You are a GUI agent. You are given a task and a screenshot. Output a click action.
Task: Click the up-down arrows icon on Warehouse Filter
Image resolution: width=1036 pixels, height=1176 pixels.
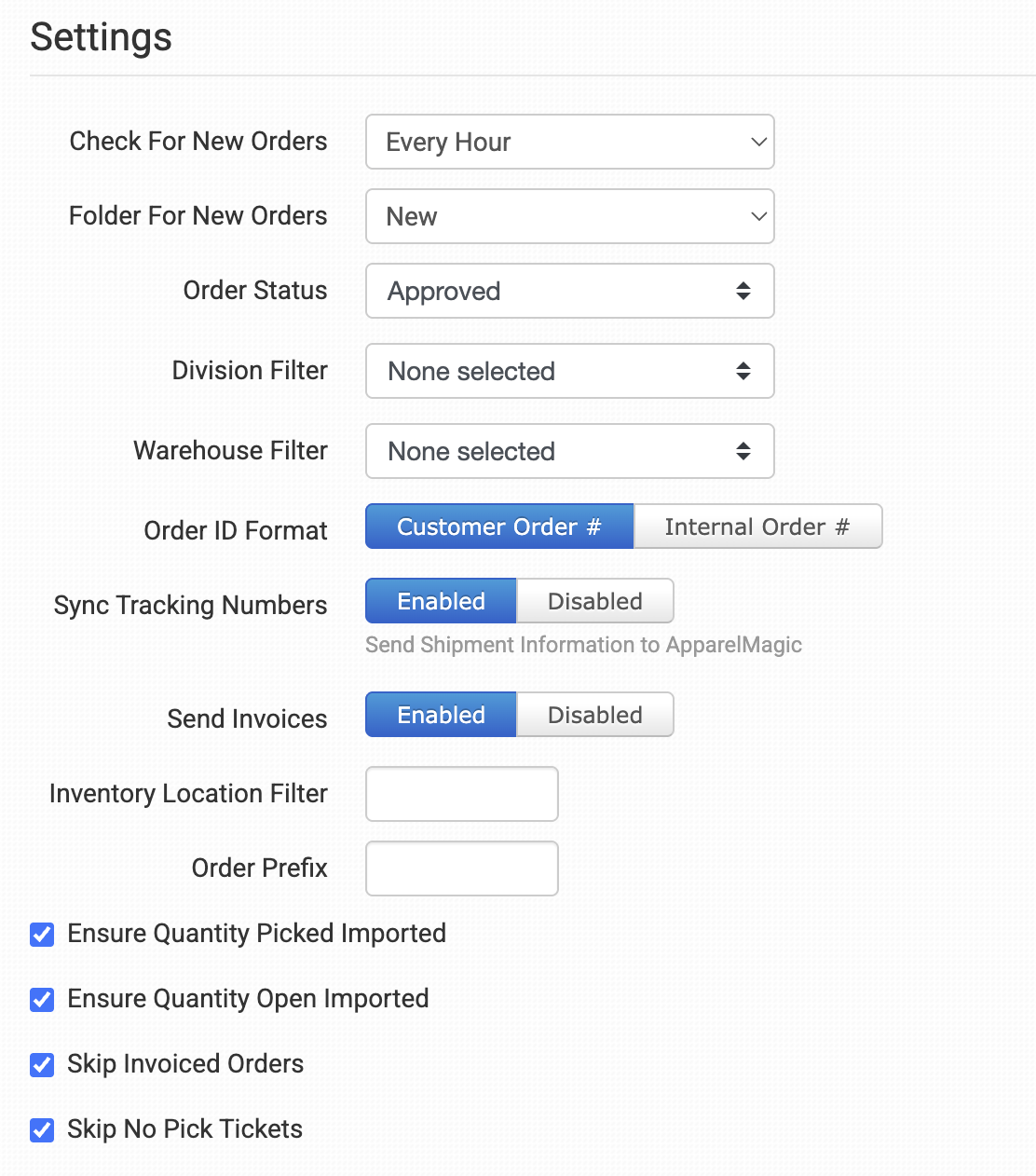click(x=743, y=451)
